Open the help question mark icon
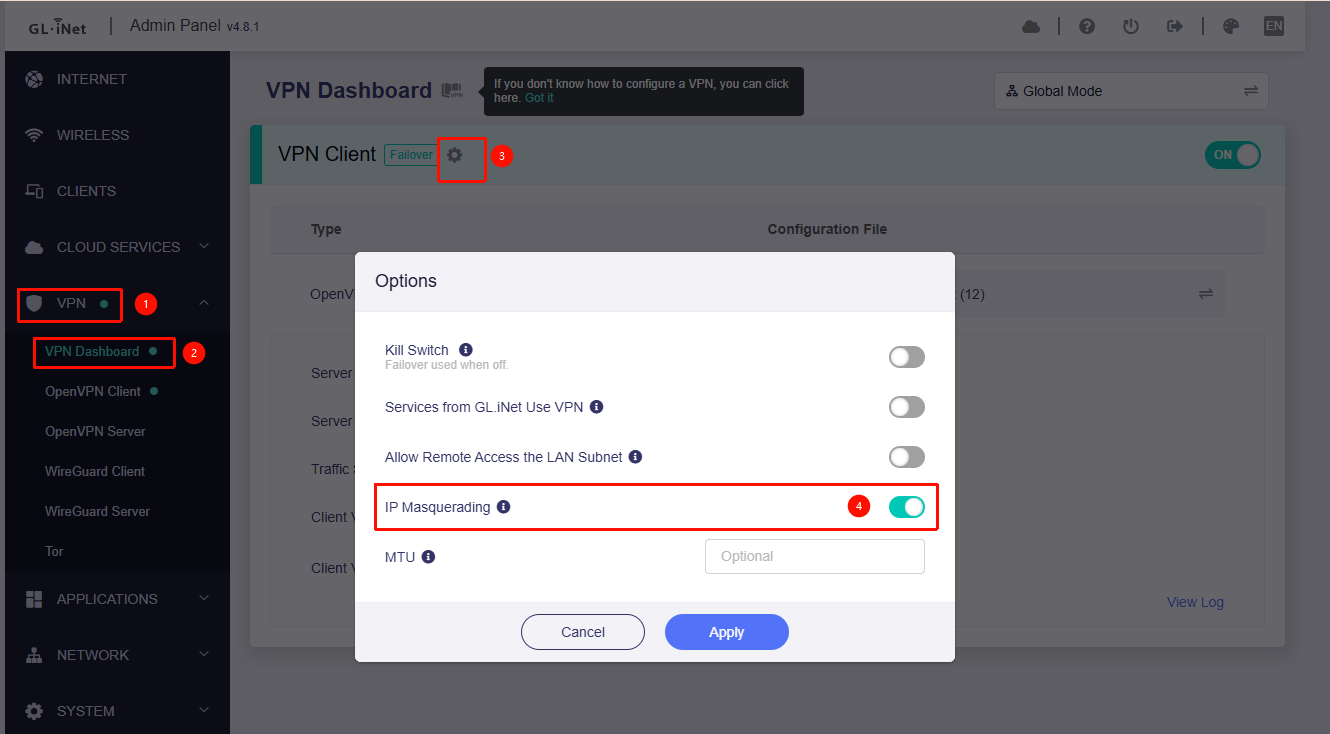The image size is (1330, 734). 1087,27
